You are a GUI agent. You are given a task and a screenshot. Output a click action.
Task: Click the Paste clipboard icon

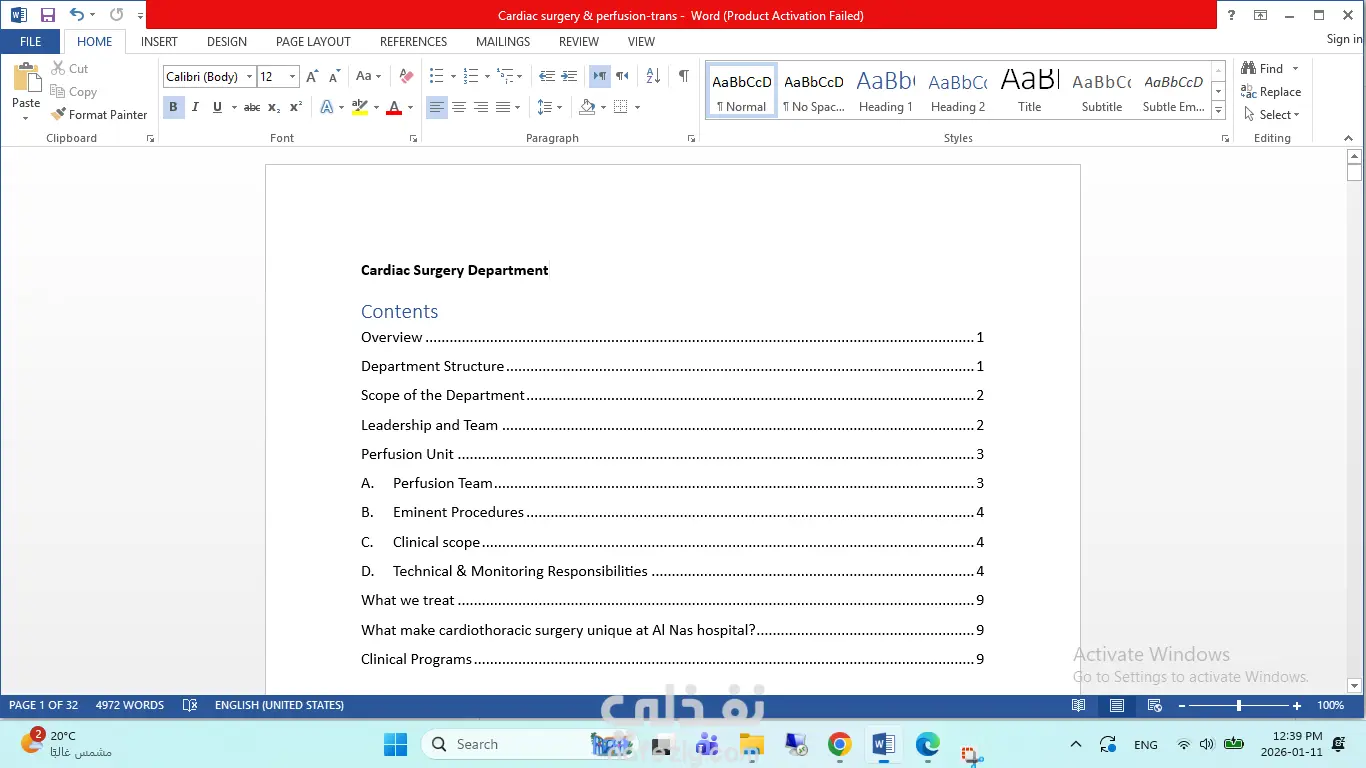(26, 78)
